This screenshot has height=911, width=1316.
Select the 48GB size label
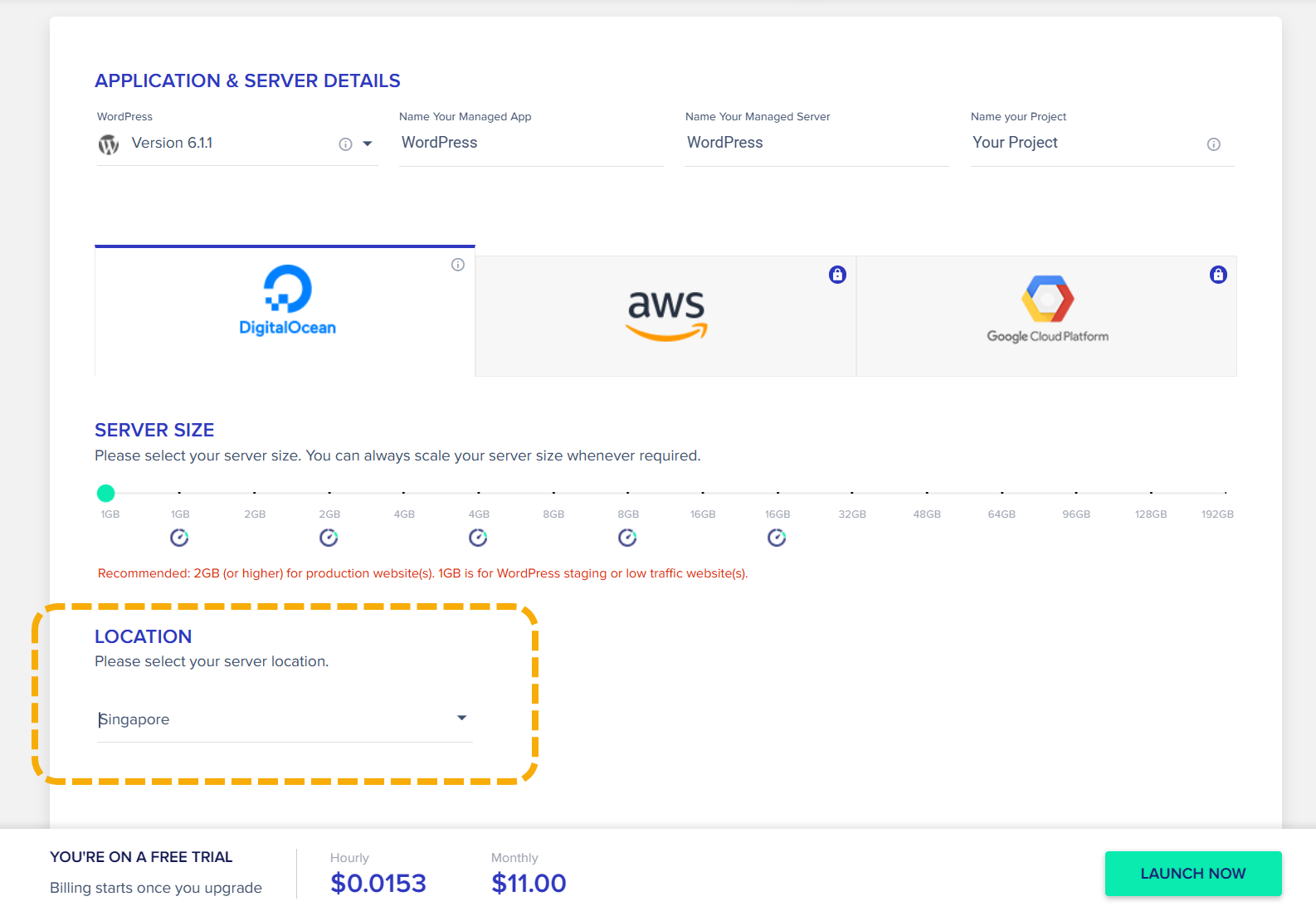[x=927, y=514]
